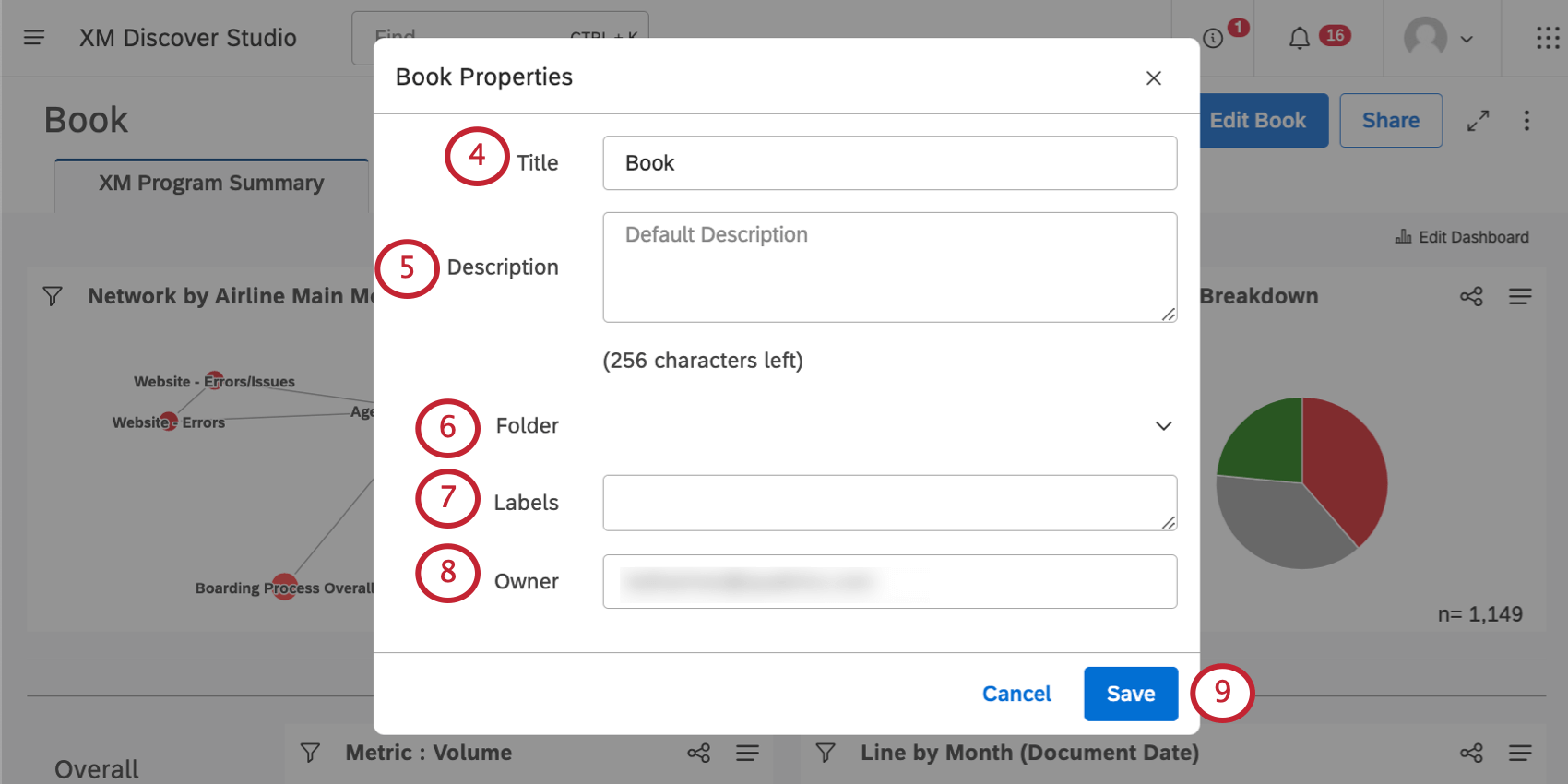Open Breakdown widget hamburger menu
The image size is (1568, 784).
click(1520, 296)
